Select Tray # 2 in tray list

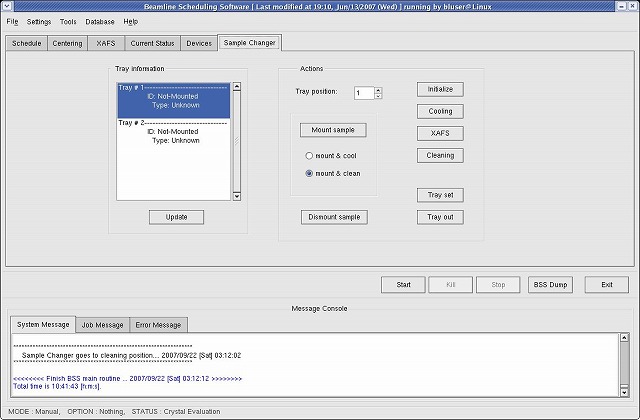[x=174, y=131]
